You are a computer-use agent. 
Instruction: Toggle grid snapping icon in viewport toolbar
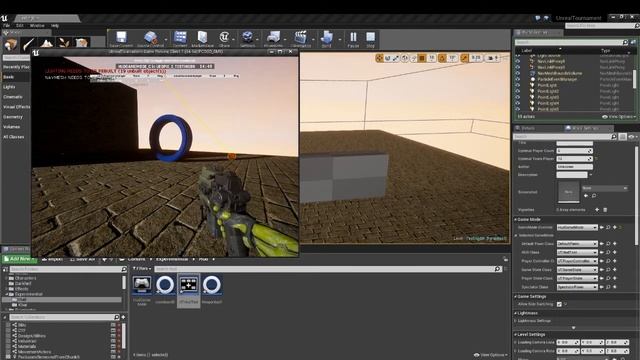tap(422, 58)
